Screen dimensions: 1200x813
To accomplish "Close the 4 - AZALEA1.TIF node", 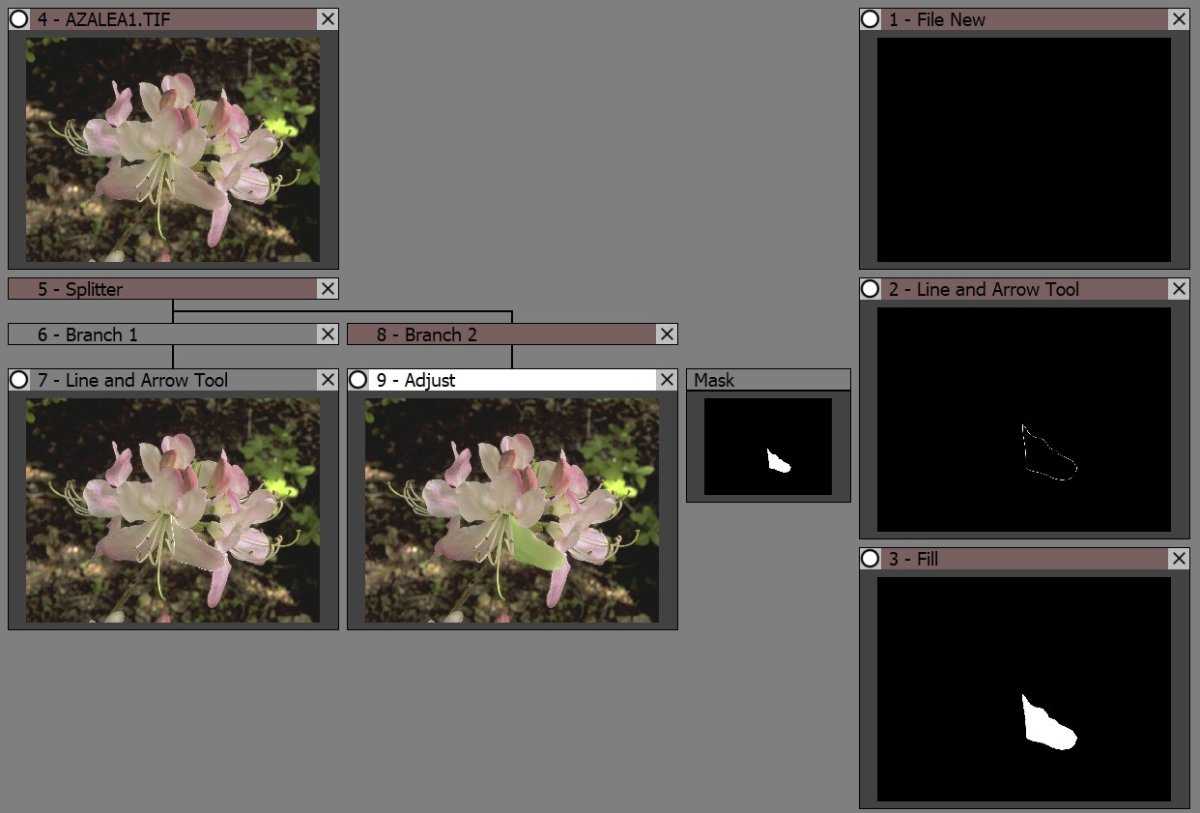I will (x=327, y=19).
